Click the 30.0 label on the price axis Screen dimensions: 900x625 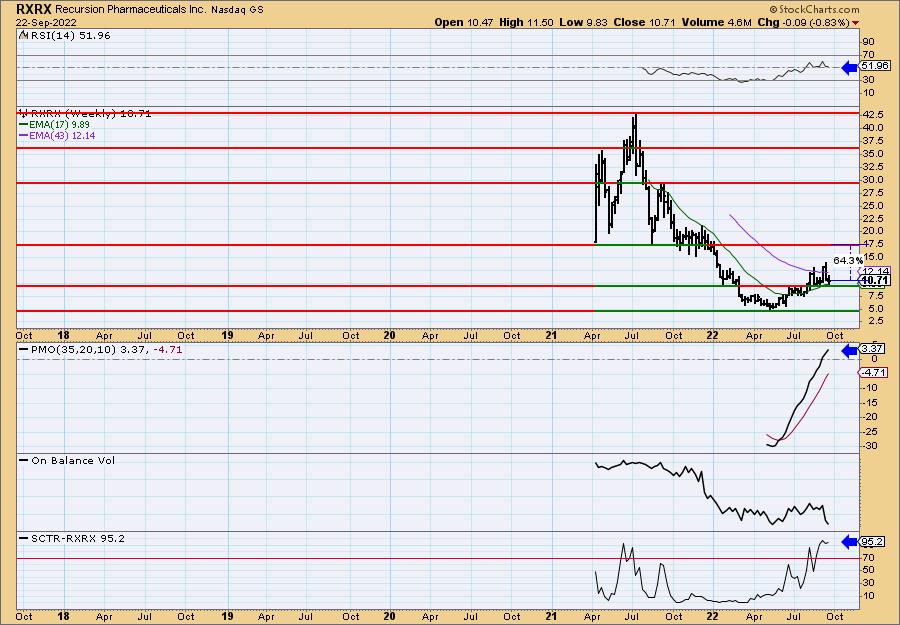[872, 180]
